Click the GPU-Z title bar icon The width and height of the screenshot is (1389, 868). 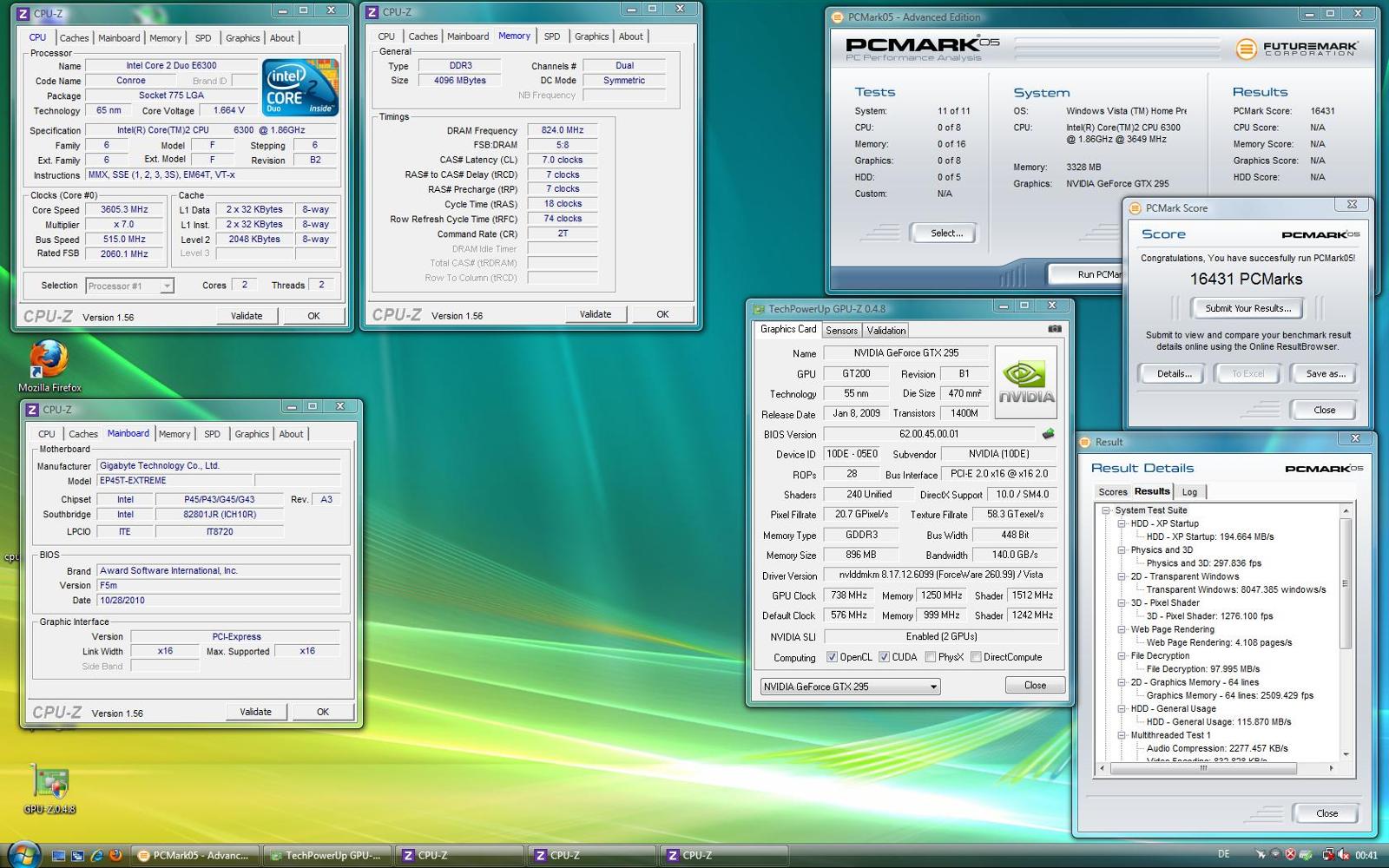pyautogui.click(x=758, y=309)
